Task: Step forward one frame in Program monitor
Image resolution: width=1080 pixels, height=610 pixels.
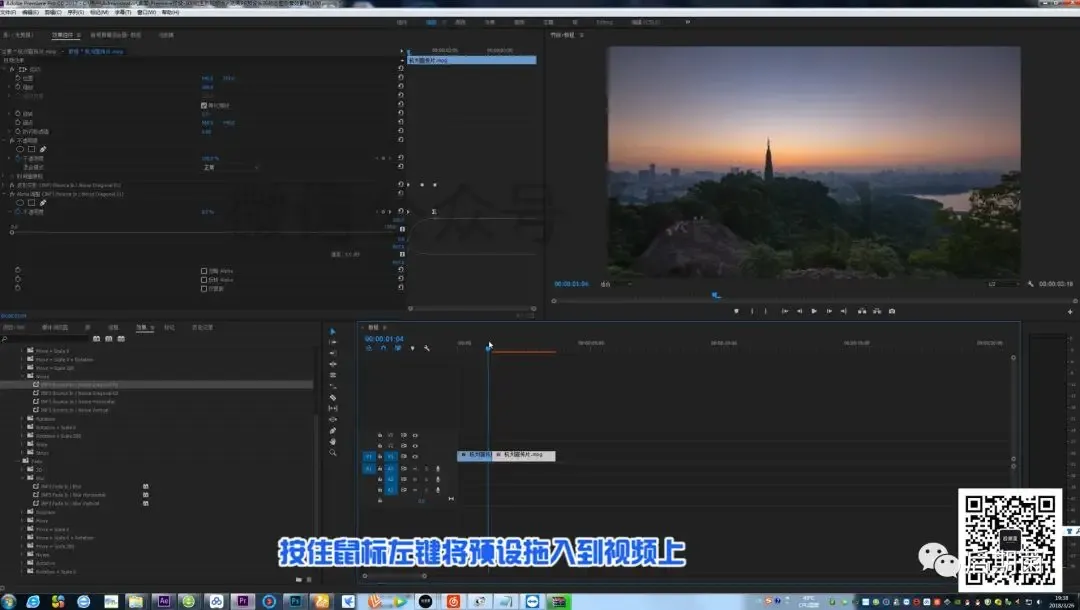Action: (x=829, y=311)
